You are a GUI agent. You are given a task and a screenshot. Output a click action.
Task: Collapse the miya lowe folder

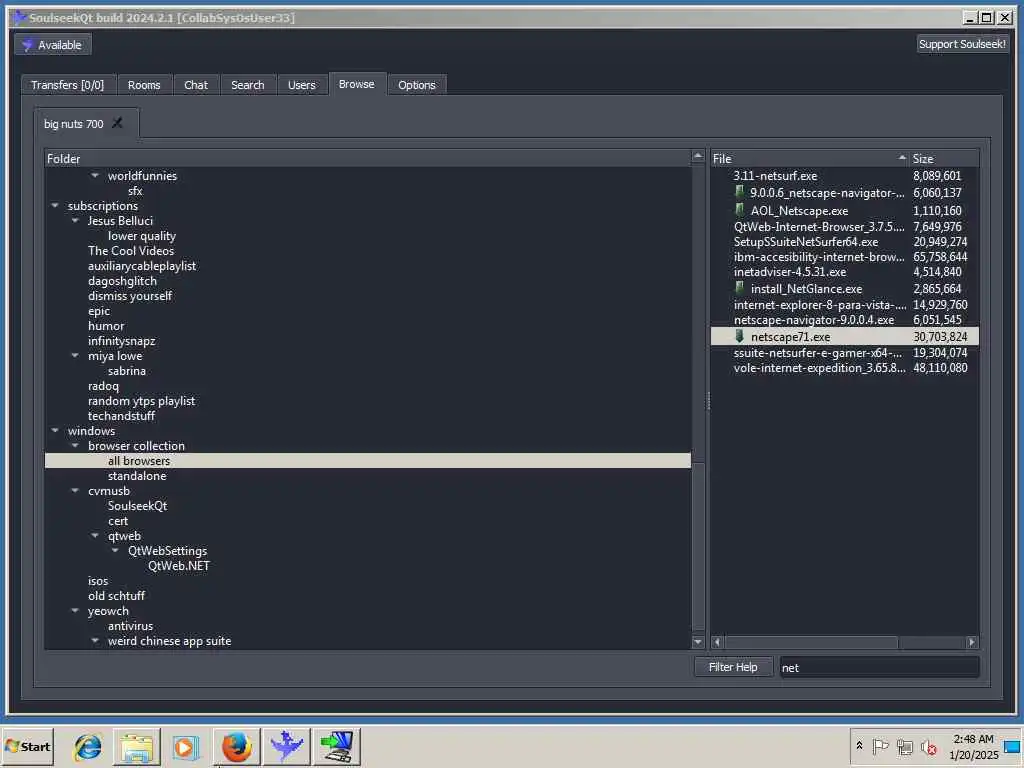[x=75, y=356]
